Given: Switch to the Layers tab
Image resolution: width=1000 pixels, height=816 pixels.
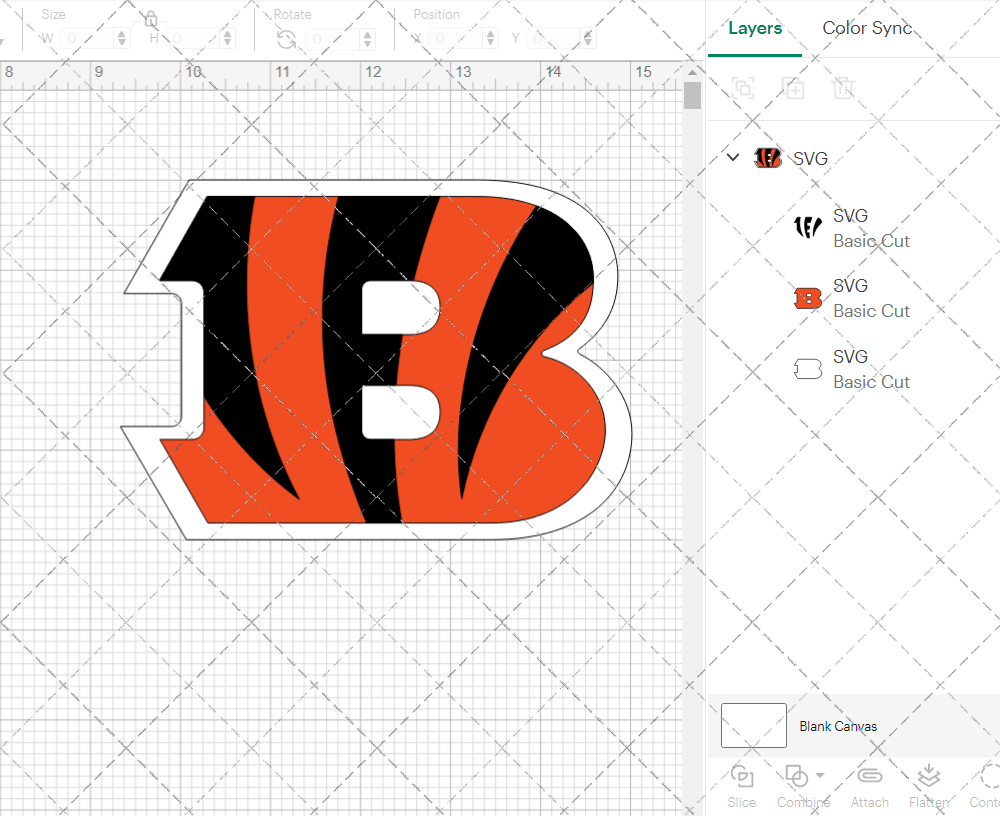Looking at the screenshot, I should (x=754, y=28).
